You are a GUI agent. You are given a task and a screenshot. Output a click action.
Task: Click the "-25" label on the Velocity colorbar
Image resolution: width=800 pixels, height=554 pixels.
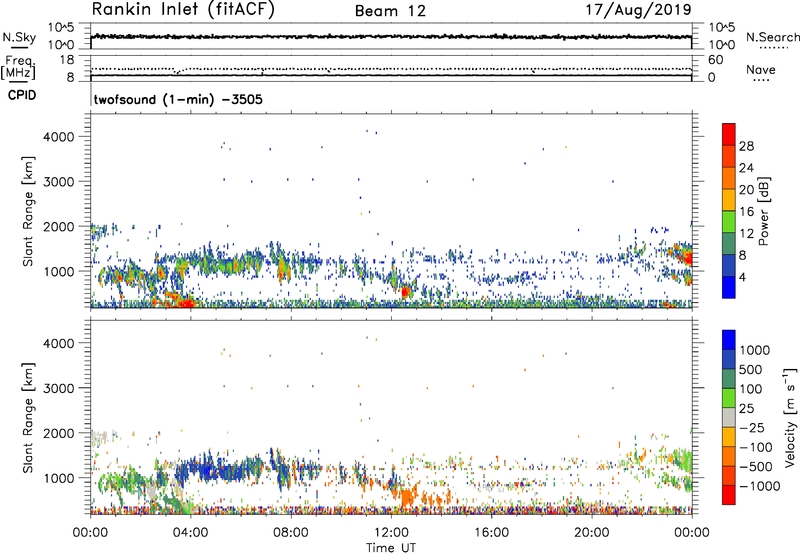point(752,427)
